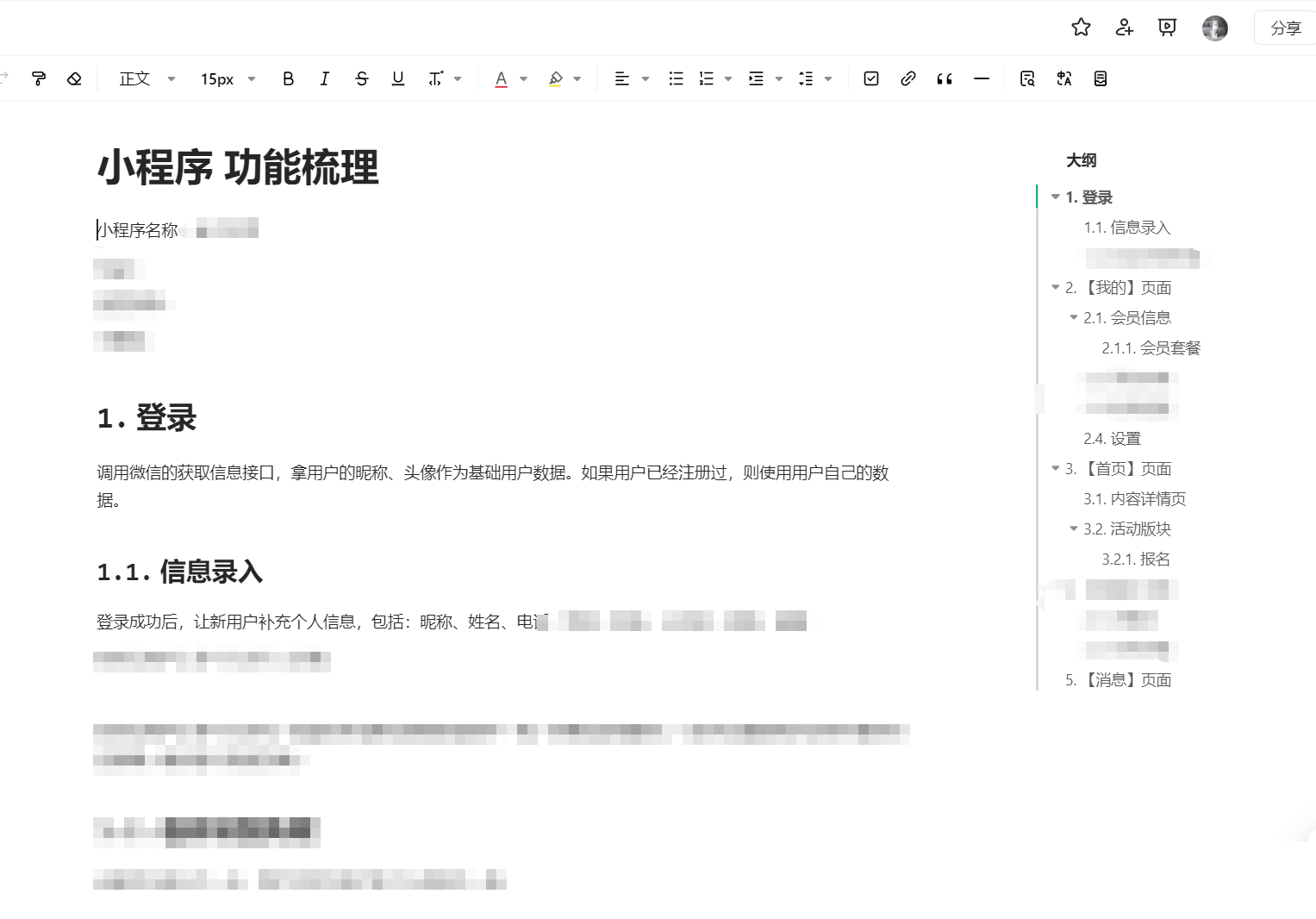Jump to 3.2.1. 报名 in outline
The width and height of the screenshot is (1316, 919).
point(1135,559)
